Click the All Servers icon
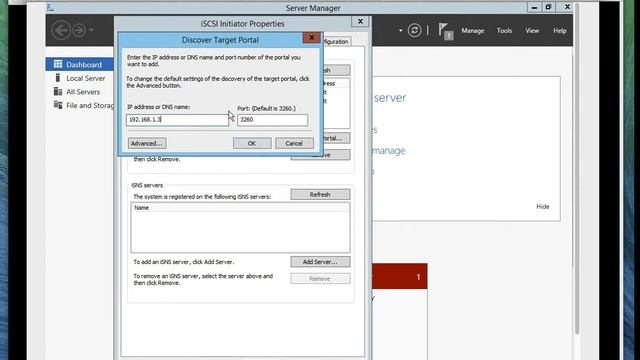Image resolution: width=640 pixels, height=360 pixels. coord(58,91)
